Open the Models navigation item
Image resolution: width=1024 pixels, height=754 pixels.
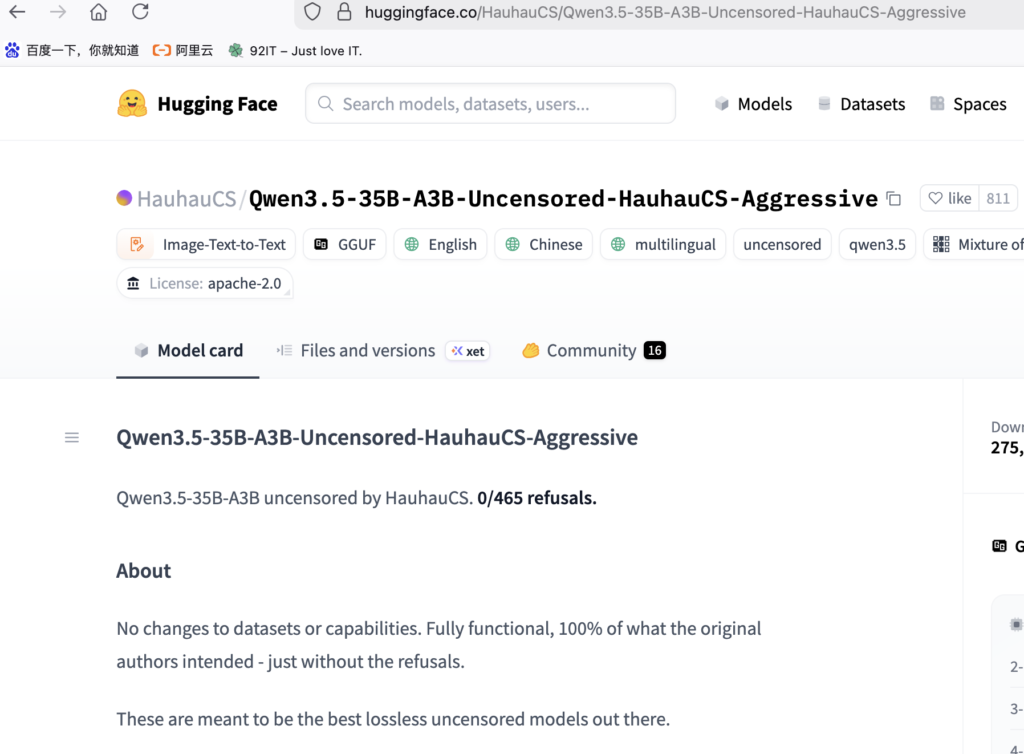(x=753, y=104)
